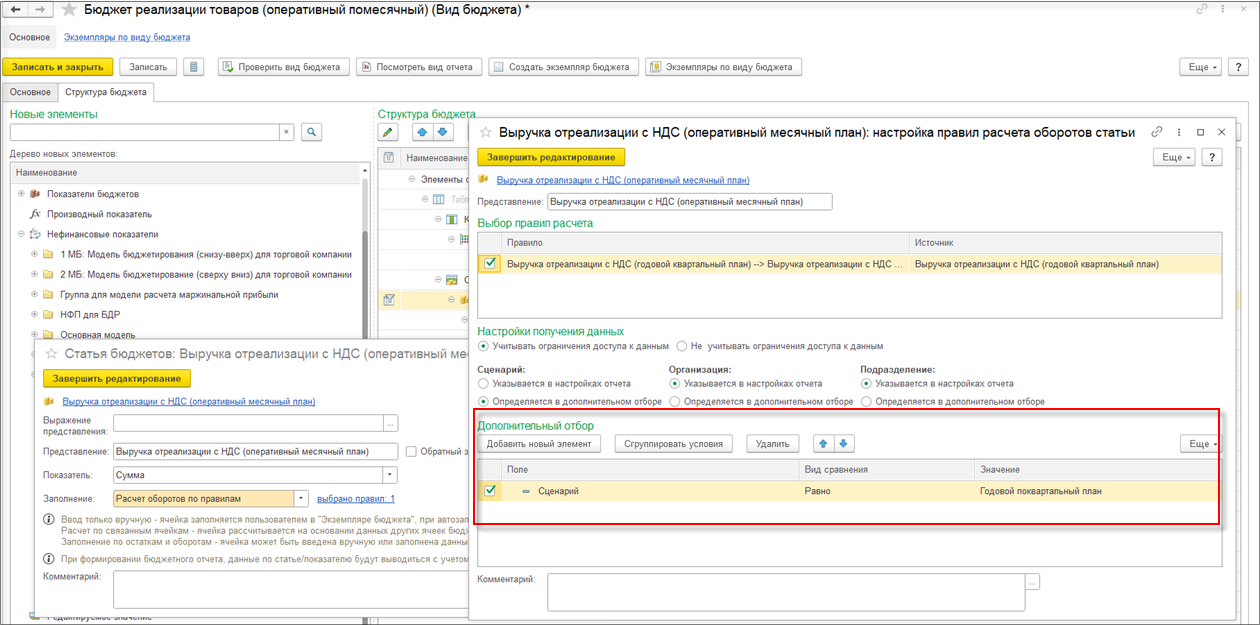This screenshot has height=625, width=1260.
Task: Click the Добавить новый элемент button
Action: (x=539, y=444)
